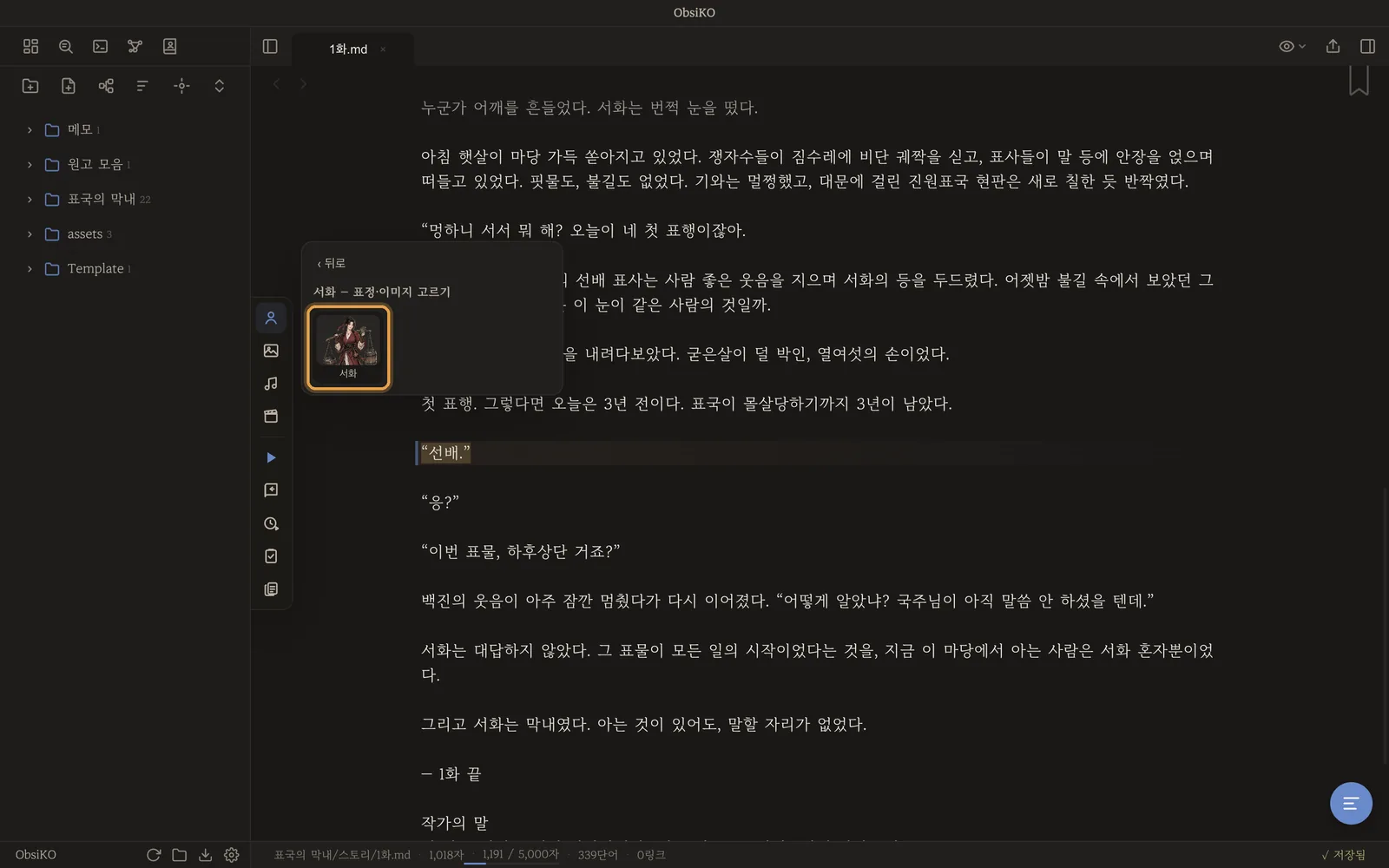Image resolution: width=1389 pixels, height=868 pixels.
Task: Click the 1,191 / 5,000자 progress counter
Action: point(520,855)
